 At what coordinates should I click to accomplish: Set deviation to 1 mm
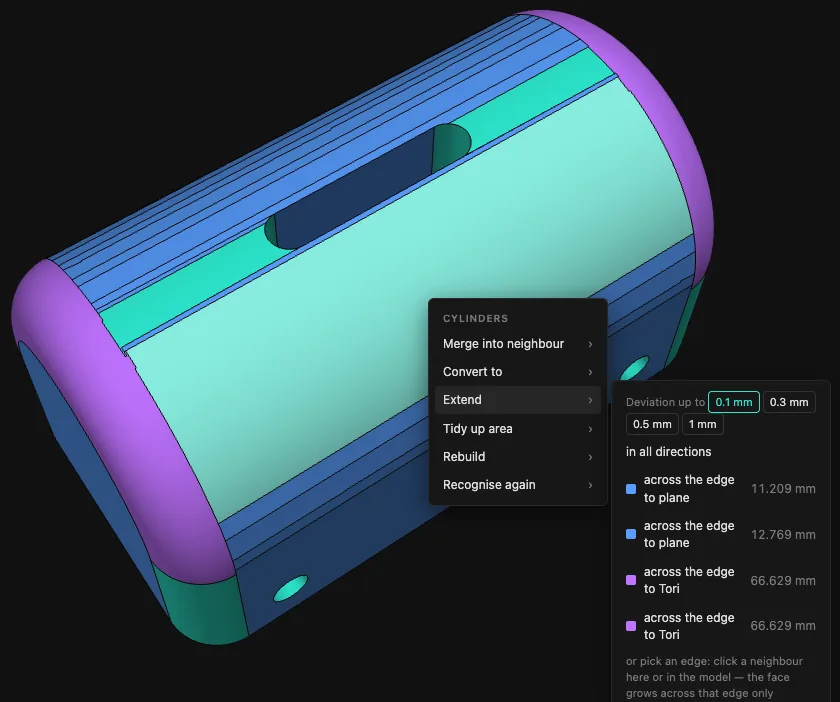[x=702, y=424]
